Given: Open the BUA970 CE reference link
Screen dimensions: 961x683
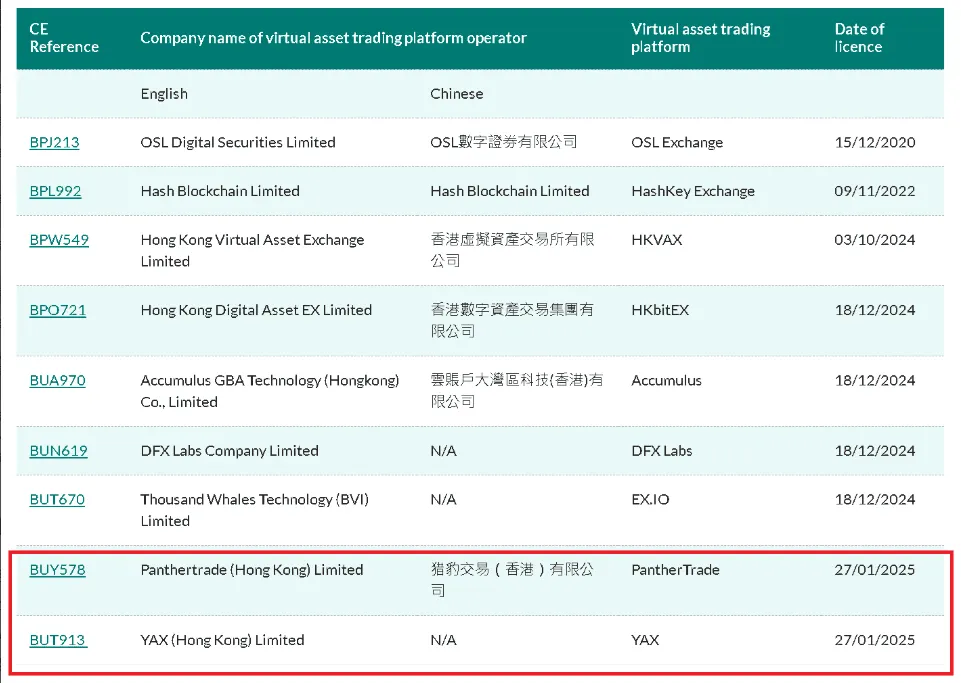Looking at the screenshot, I should pyautogui.click(x=58, y=381).
